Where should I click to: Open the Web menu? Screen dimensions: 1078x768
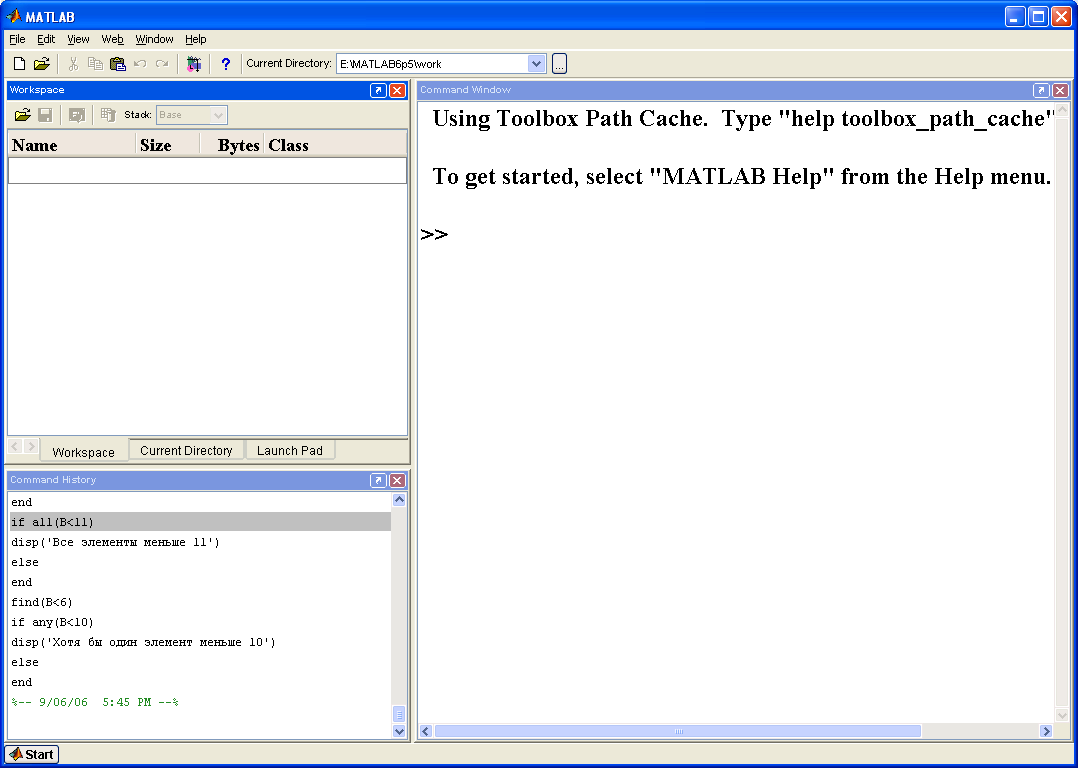pos(113,39)
